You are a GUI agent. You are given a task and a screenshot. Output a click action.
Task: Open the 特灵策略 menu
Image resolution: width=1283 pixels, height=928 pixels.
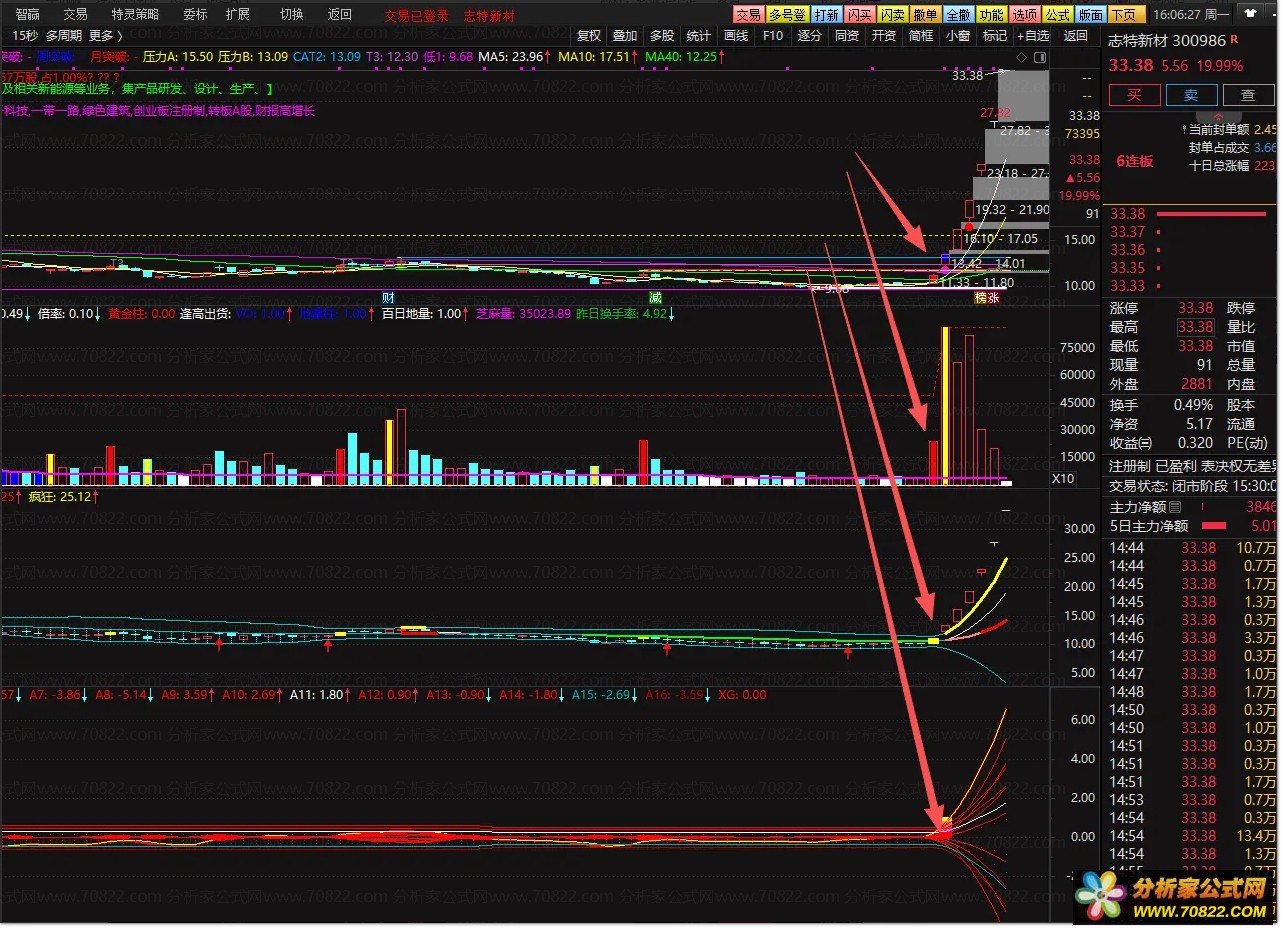point(135,15)
